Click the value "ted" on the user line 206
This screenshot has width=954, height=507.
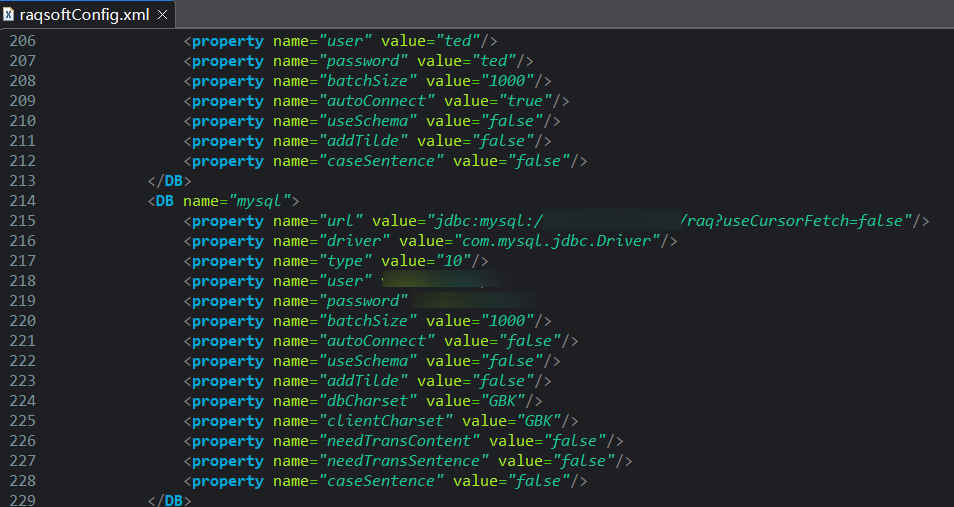click(x=458, y=41)
